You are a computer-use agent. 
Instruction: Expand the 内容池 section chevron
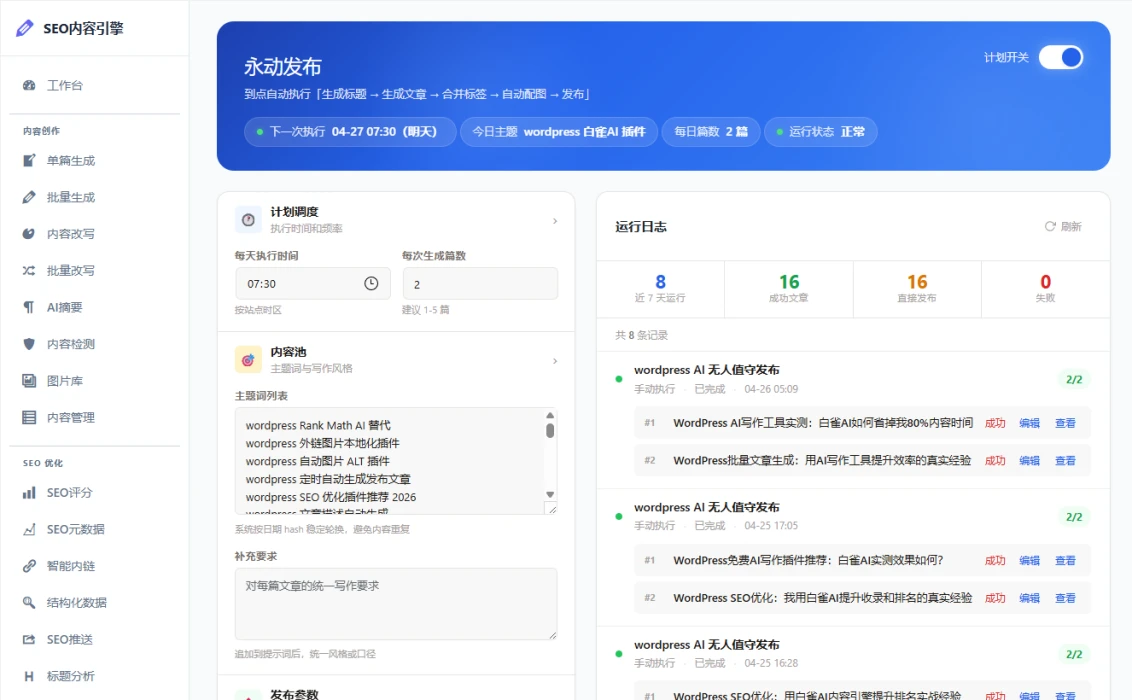coord(555,361)
